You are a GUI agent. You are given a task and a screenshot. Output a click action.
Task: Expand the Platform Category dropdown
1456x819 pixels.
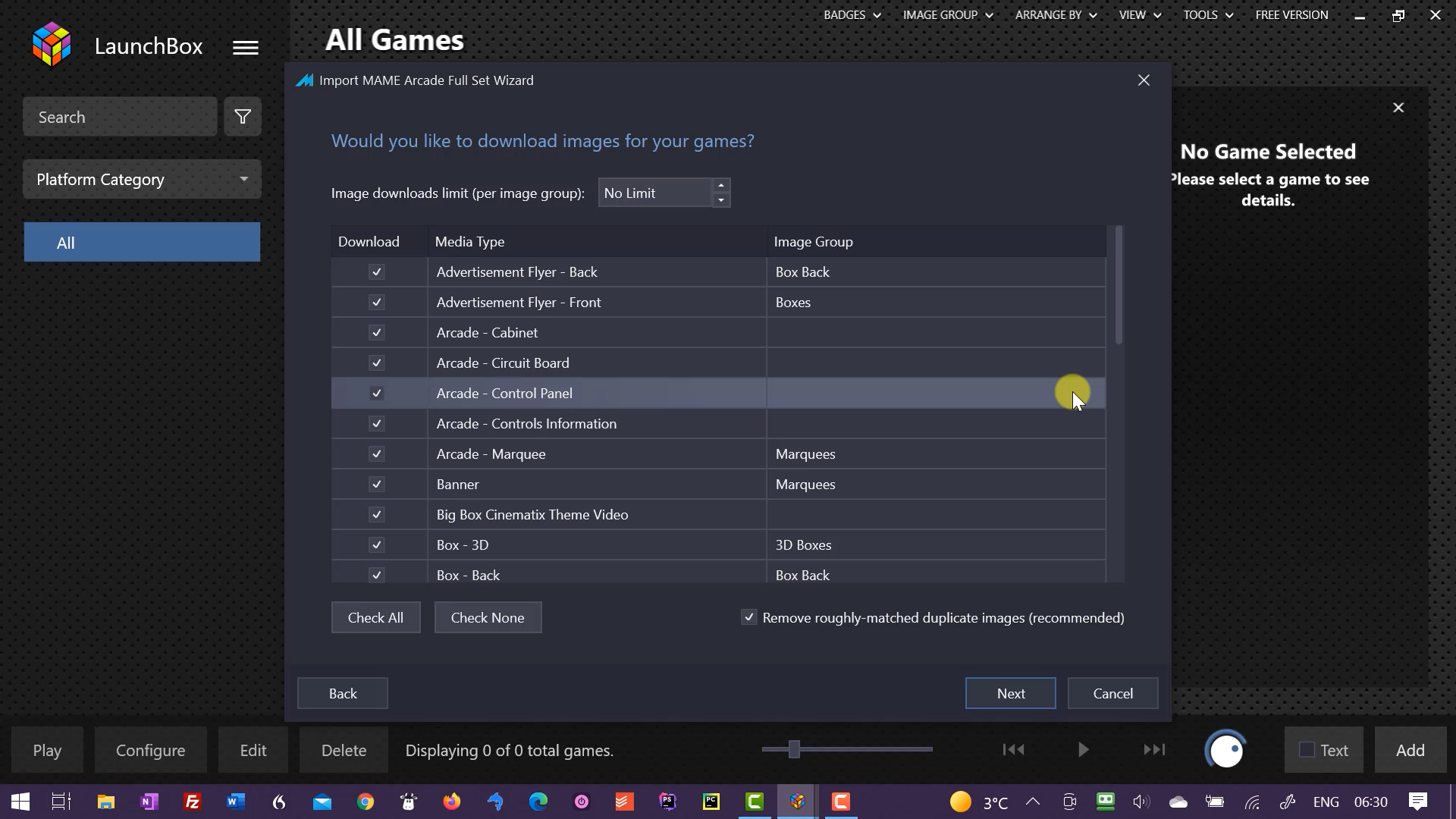(x=143, y=180)
